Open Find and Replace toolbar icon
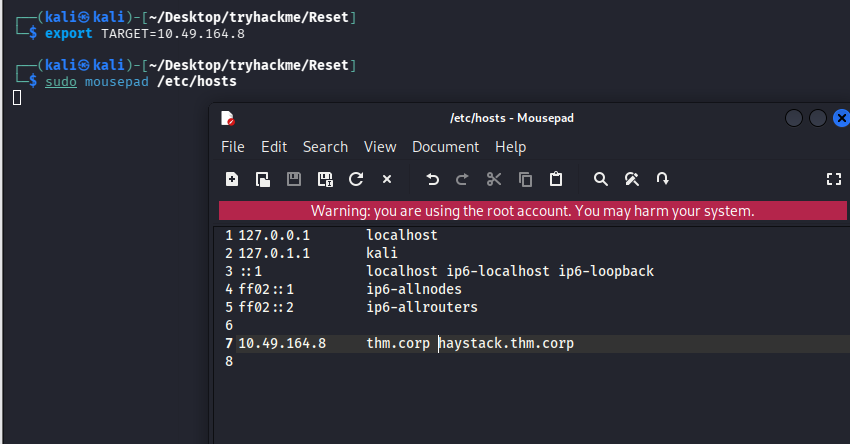 pyautogui.click(x=631, y=179)
